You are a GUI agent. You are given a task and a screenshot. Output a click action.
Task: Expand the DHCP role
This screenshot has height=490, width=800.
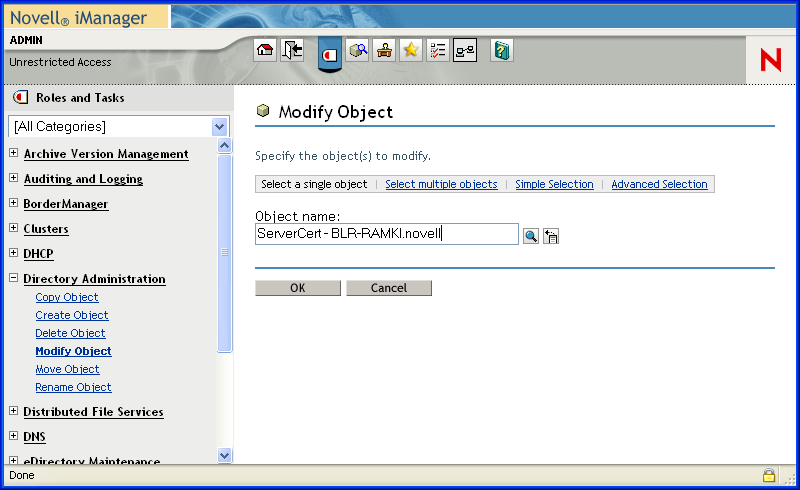pos(14,253)
